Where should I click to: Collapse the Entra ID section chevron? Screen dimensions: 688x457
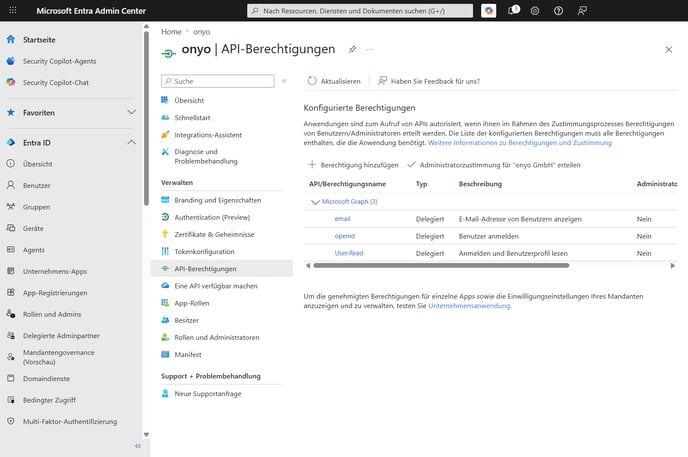point(131,142)
